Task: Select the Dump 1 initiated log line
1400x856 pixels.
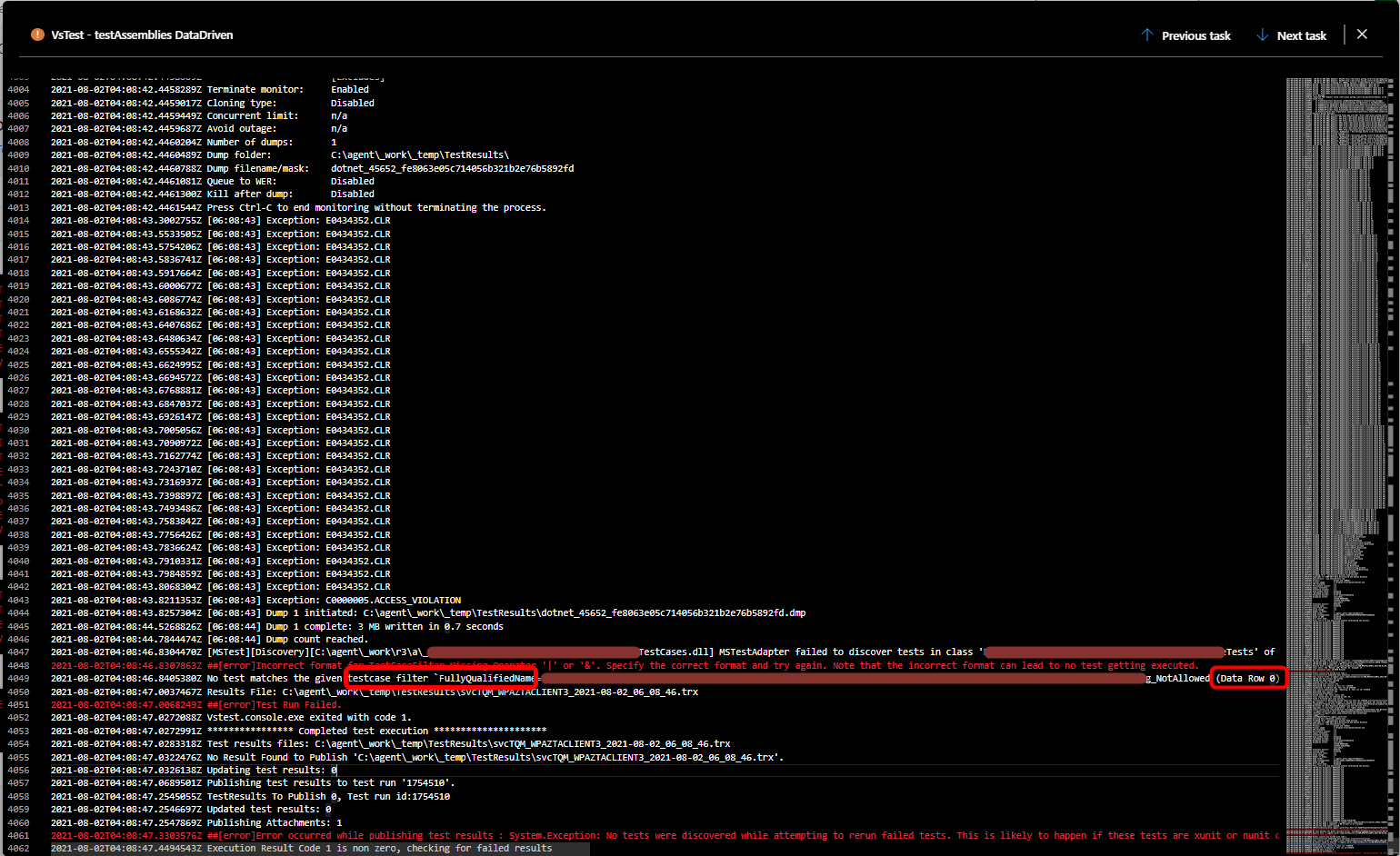Action: pyautogui.click(x=428, y=612)
